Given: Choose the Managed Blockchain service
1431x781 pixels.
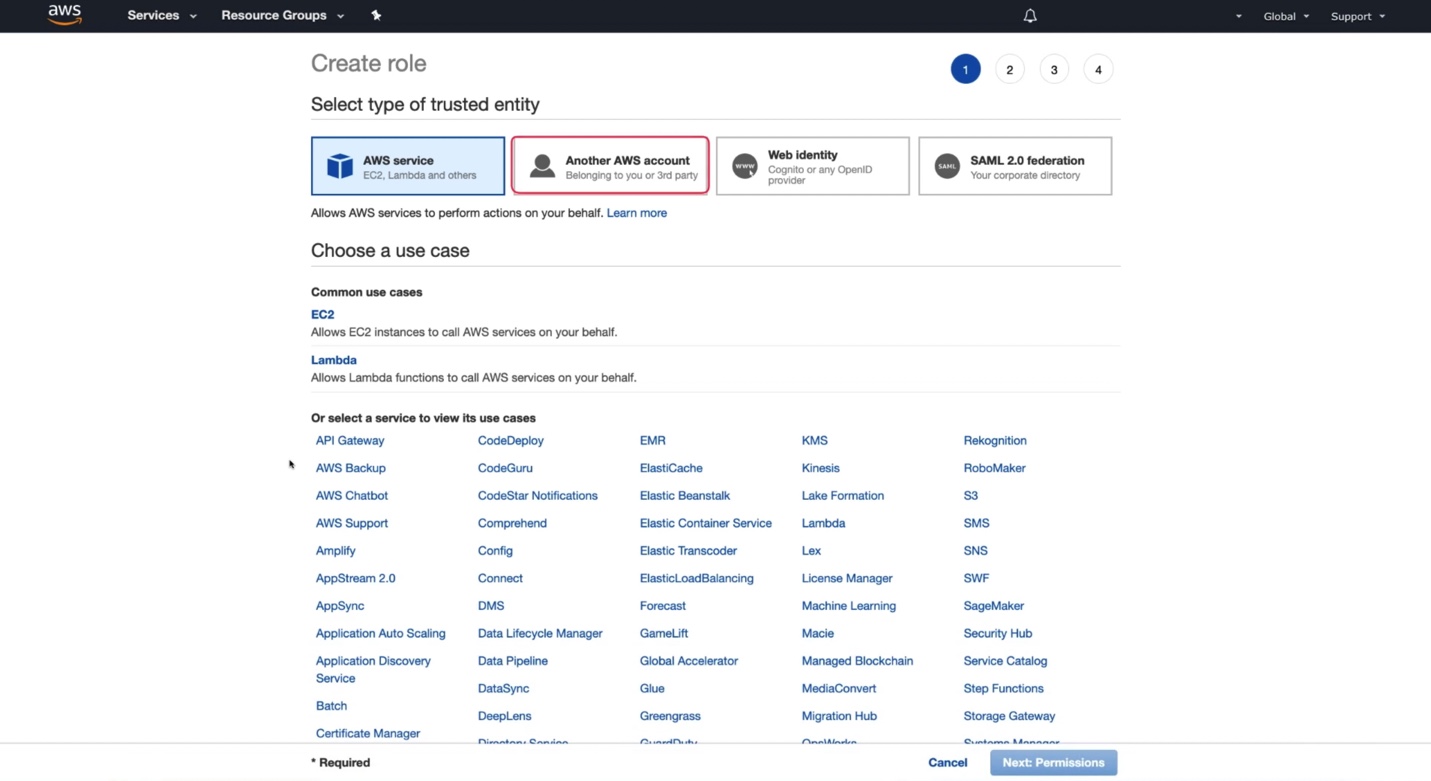Looking at the screenshot, I should tap(858, 661).
